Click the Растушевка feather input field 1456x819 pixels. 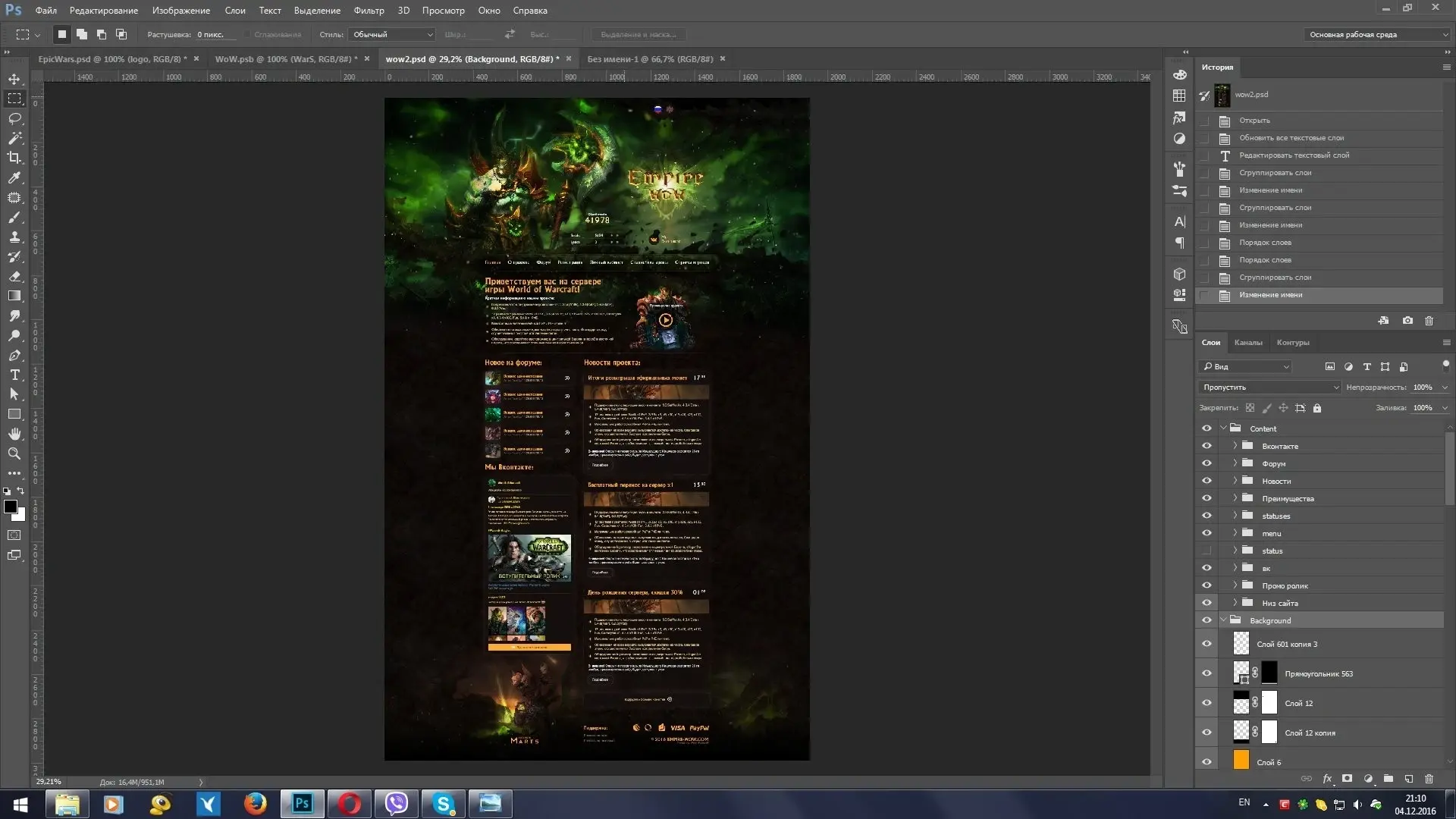[215, 34]
